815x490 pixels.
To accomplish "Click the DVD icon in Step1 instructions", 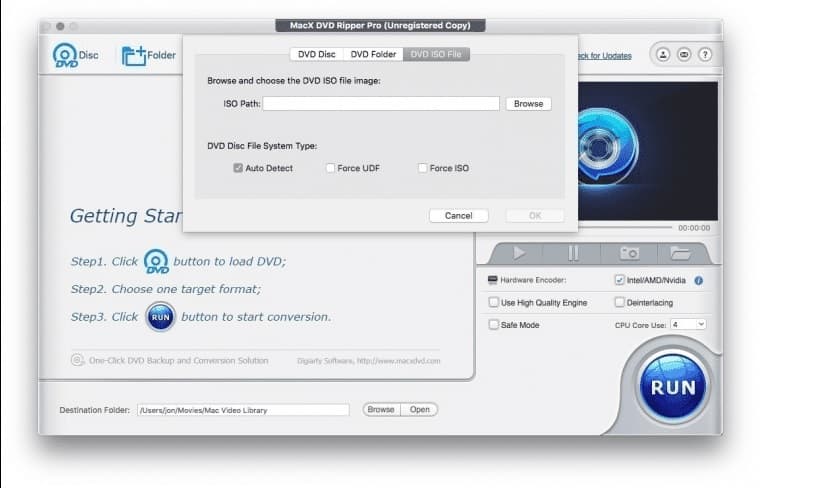I will click(156, 261).
